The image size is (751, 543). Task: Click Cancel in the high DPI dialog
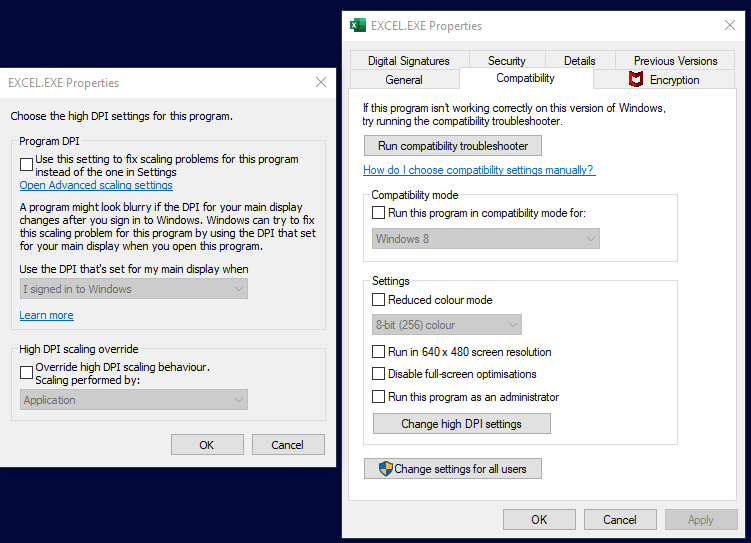pyautogui.click(x=288, y=445)
